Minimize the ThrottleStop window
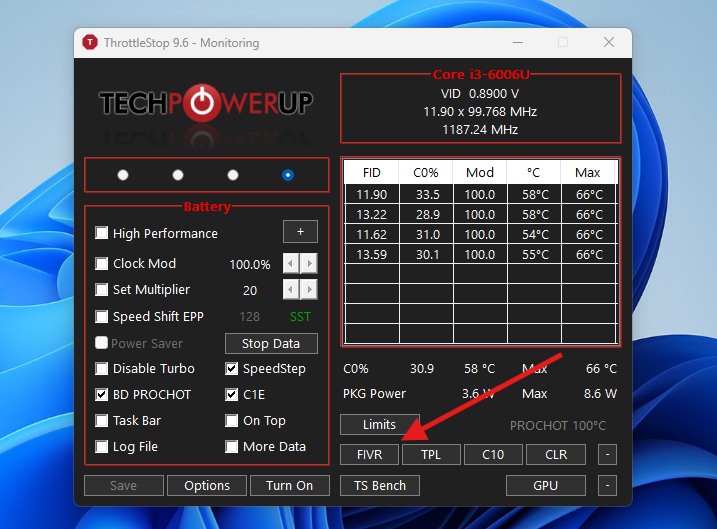717x529 pixels. [x=518, y=43]
